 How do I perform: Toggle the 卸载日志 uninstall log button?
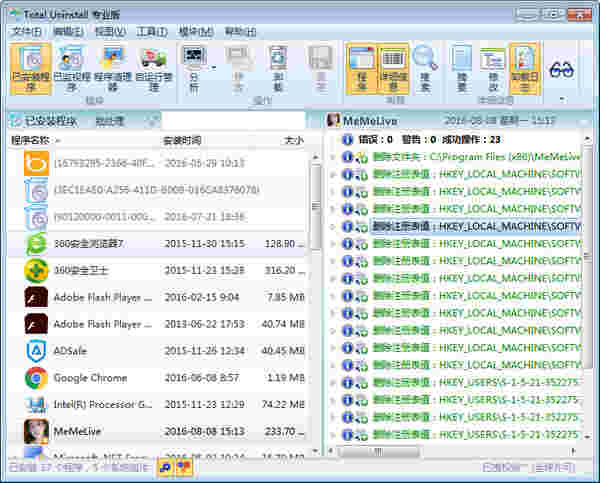click(524, 66)
